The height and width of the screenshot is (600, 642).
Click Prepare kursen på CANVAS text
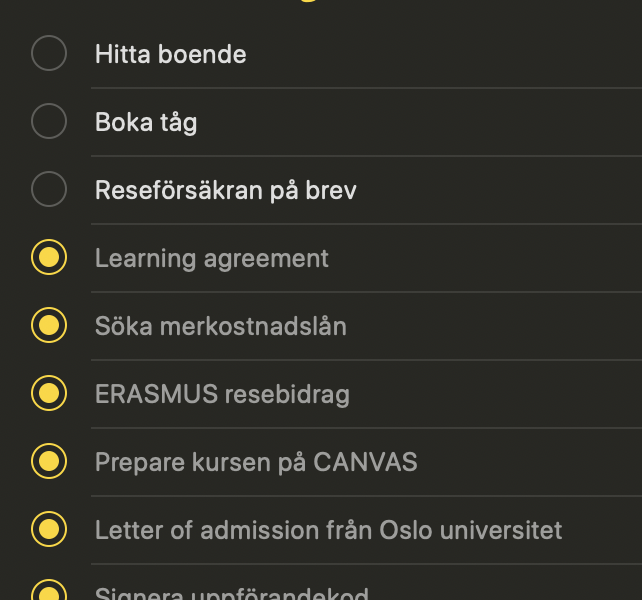(x=256, y=463)
